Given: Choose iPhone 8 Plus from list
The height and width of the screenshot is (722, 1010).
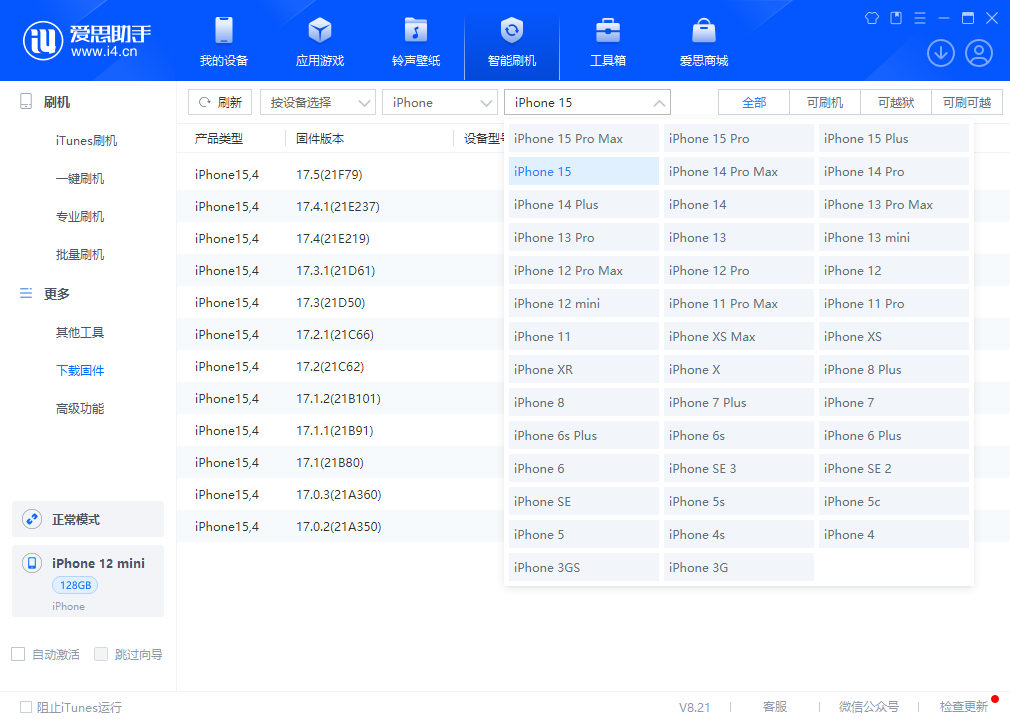Looking at the screenshot, I should [893, 370].
